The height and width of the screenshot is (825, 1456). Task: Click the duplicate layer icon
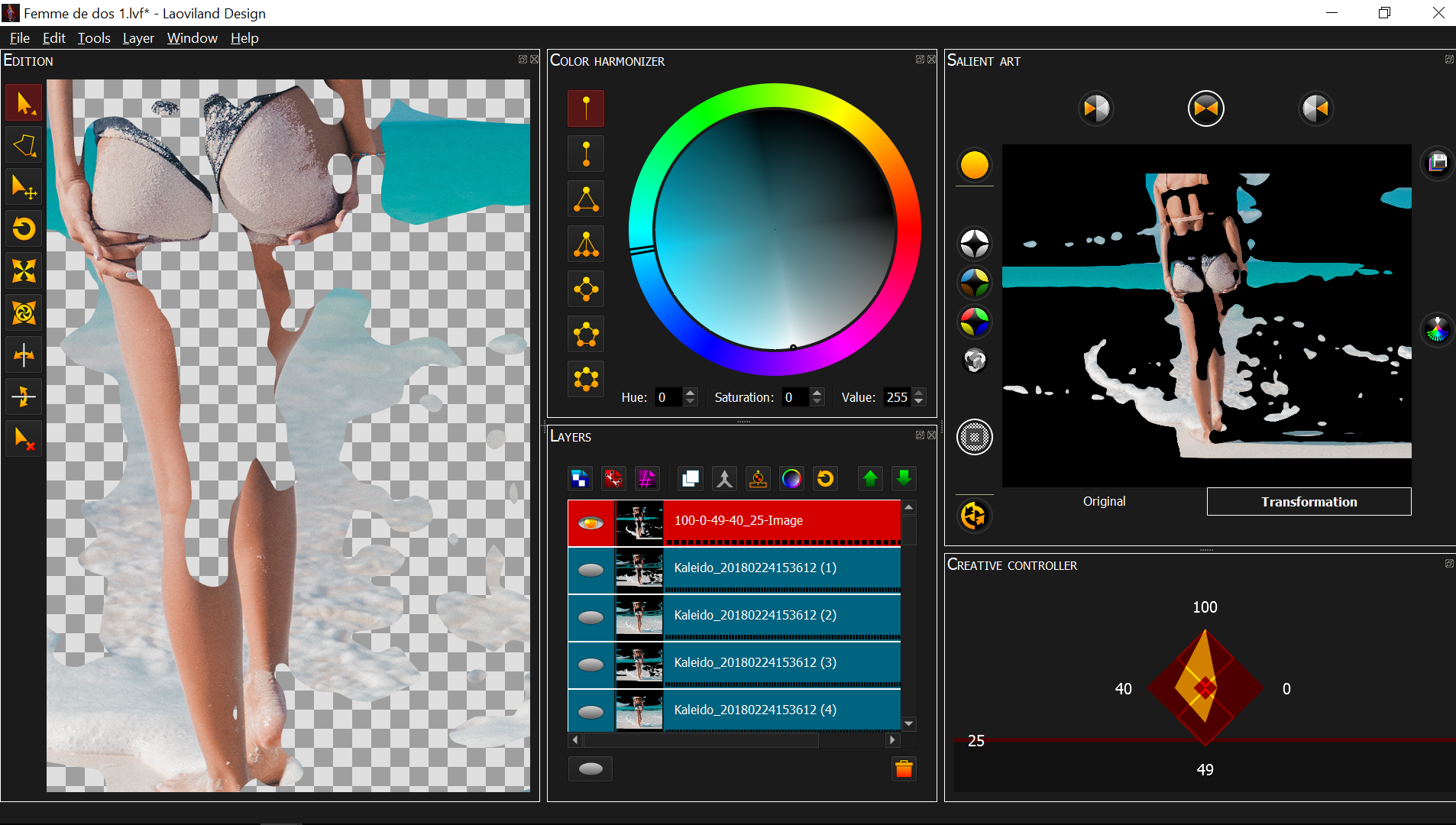pyautogui.click(x=691, y=479)
